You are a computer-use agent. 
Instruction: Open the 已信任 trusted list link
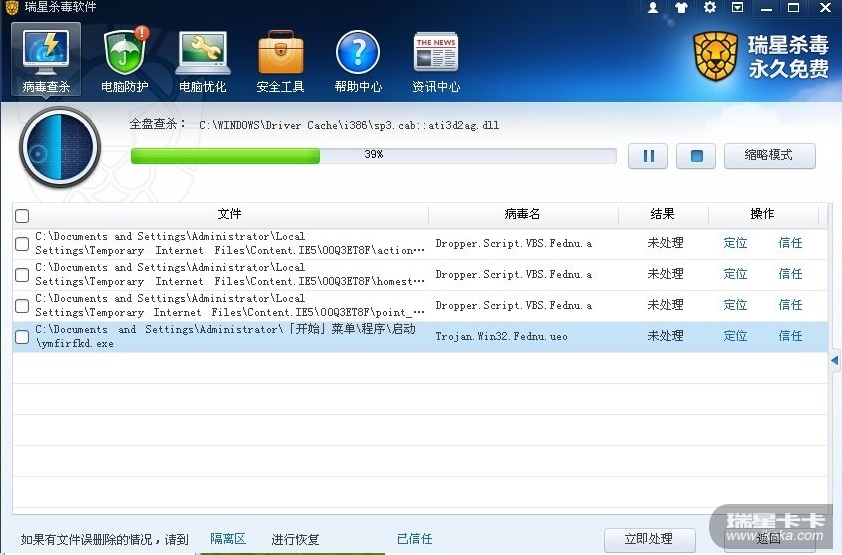415,539
